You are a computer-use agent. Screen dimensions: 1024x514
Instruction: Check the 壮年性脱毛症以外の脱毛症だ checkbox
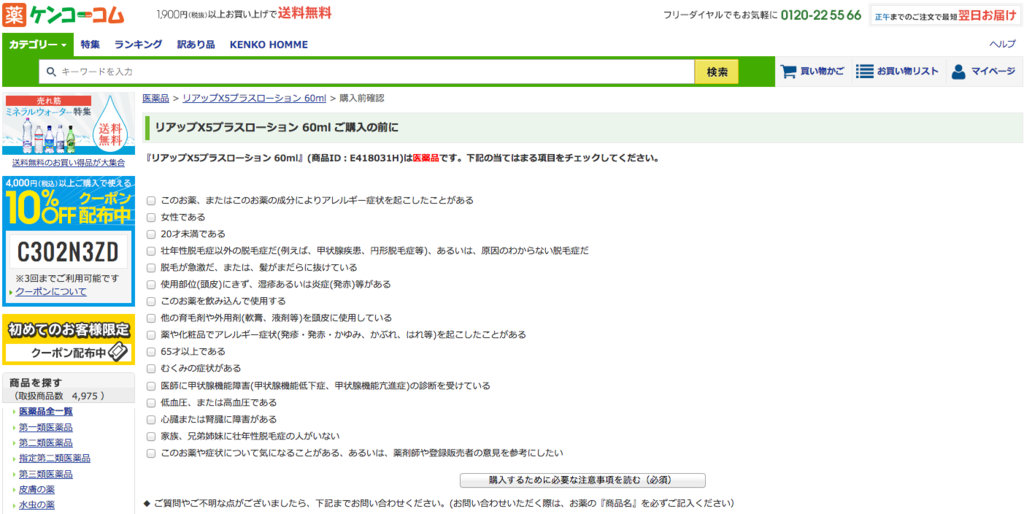pyautogui.click(x=151, y=251)
